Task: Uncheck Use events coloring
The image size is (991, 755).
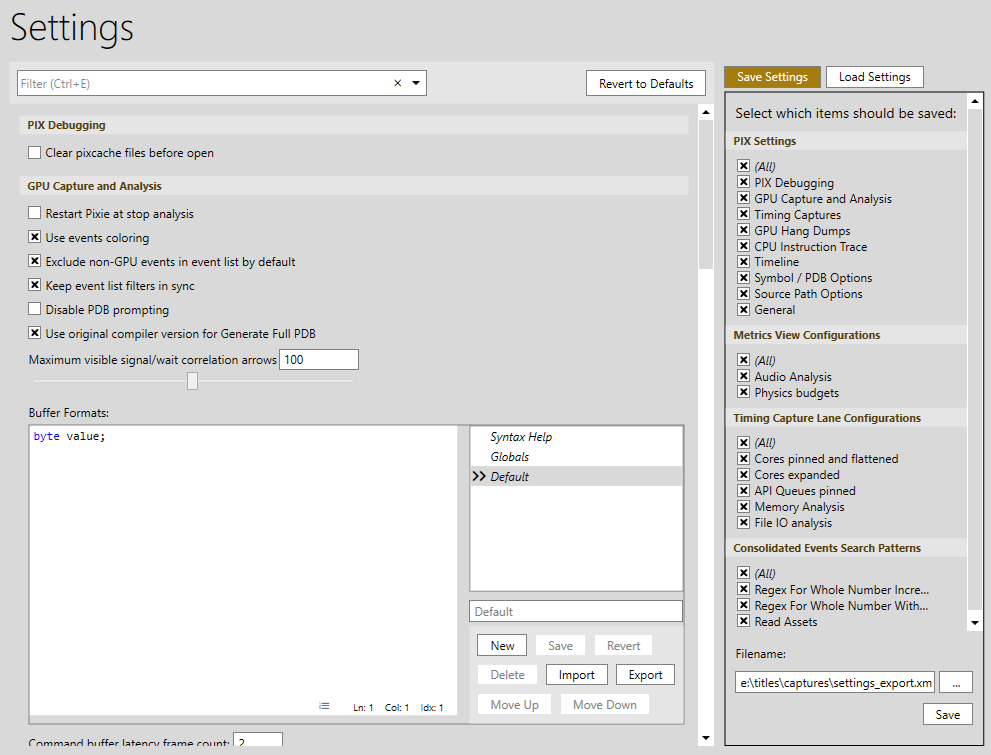Action: coord(35,237)
